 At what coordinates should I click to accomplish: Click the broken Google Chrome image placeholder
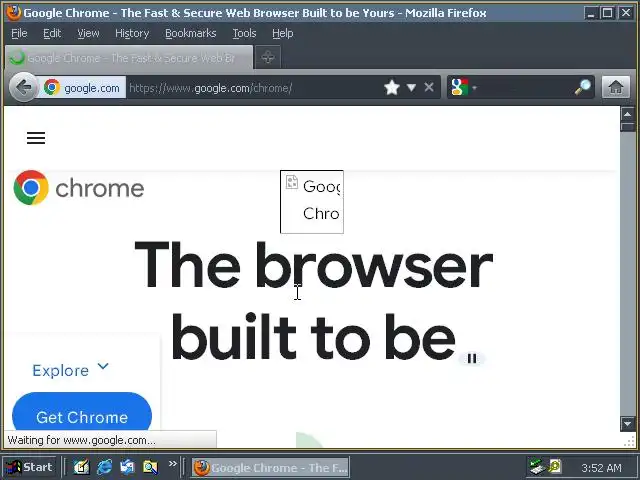312,202
